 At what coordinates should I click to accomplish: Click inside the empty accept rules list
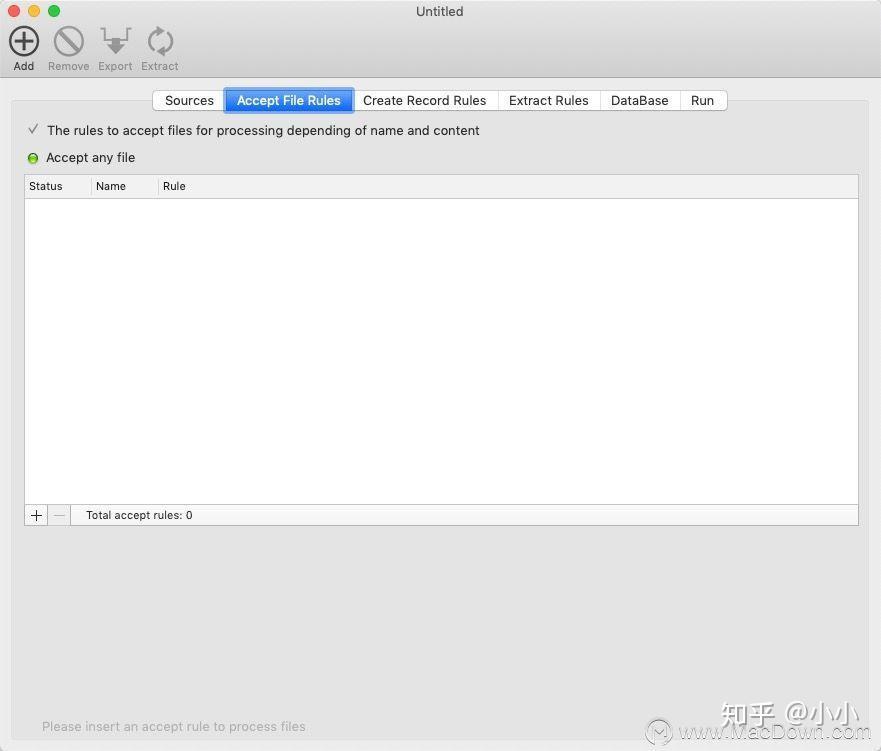click(x=440, y=350)
